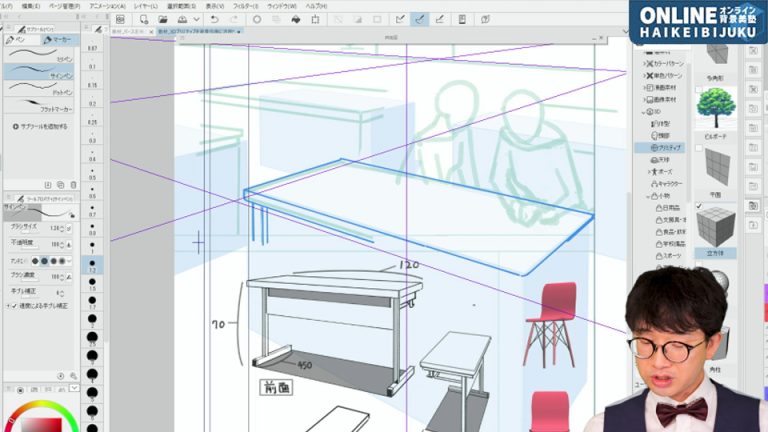768x432 pixels.
Task: Click the circle Clear icon in toolbar
Action: point(257,19)
